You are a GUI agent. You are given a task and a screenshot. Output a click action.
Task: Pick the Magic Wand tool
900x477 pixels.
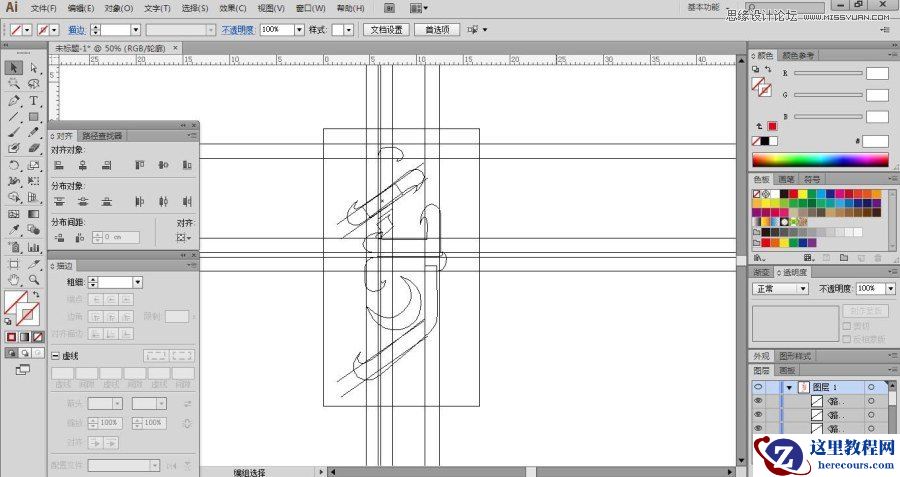tap(14, 84)
